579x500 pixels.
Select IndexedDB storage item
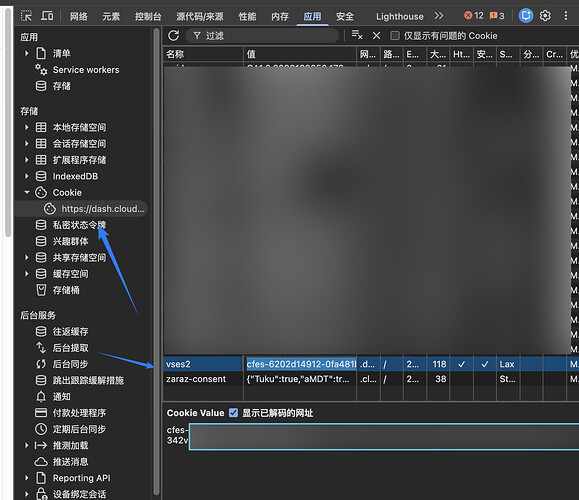(75, 176)
